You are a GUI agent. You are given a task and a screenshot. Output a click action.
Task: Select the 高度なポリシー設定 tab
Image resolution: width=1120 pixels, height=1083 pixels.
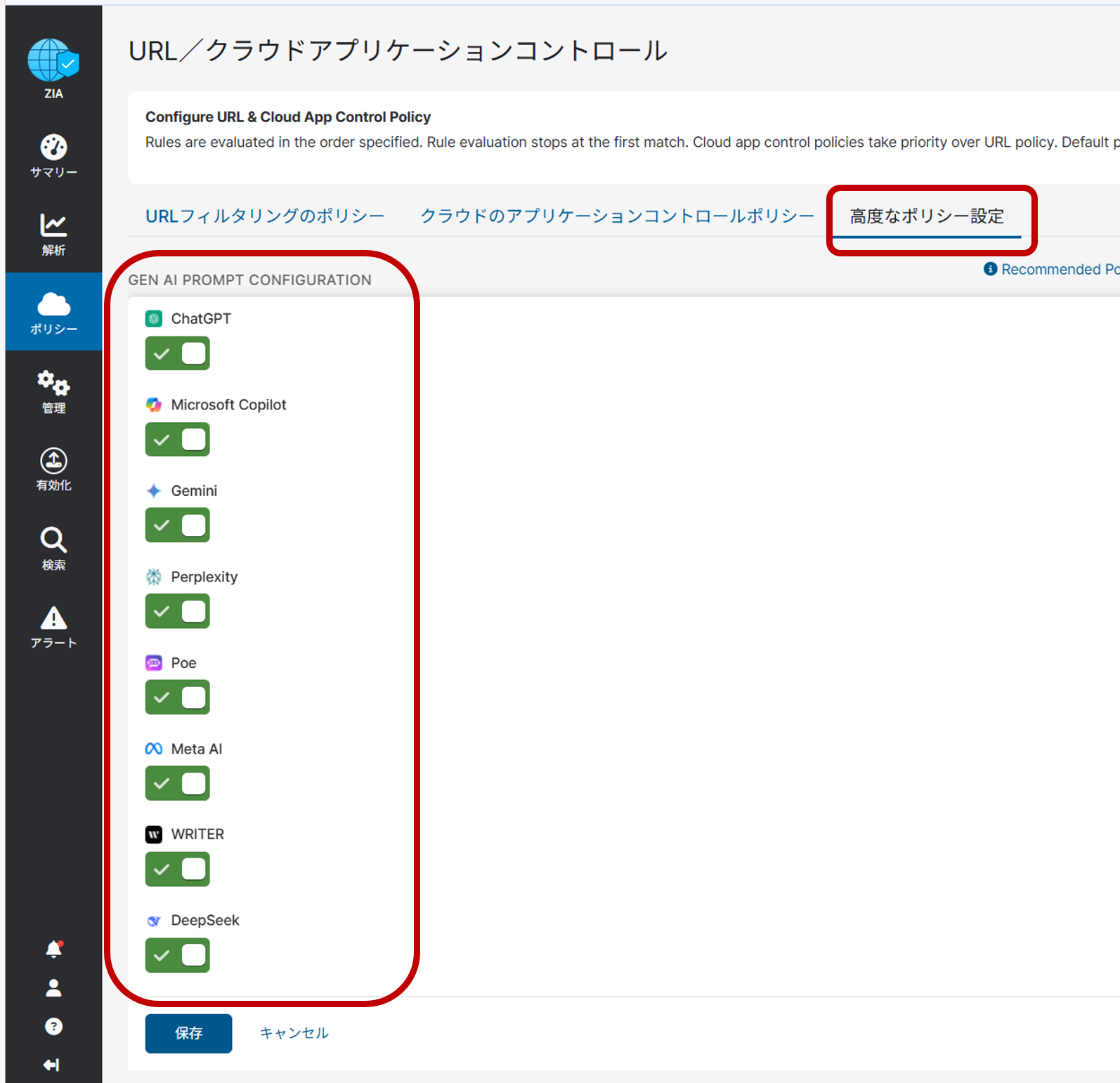pyautogui.click(x=927, y=216)
